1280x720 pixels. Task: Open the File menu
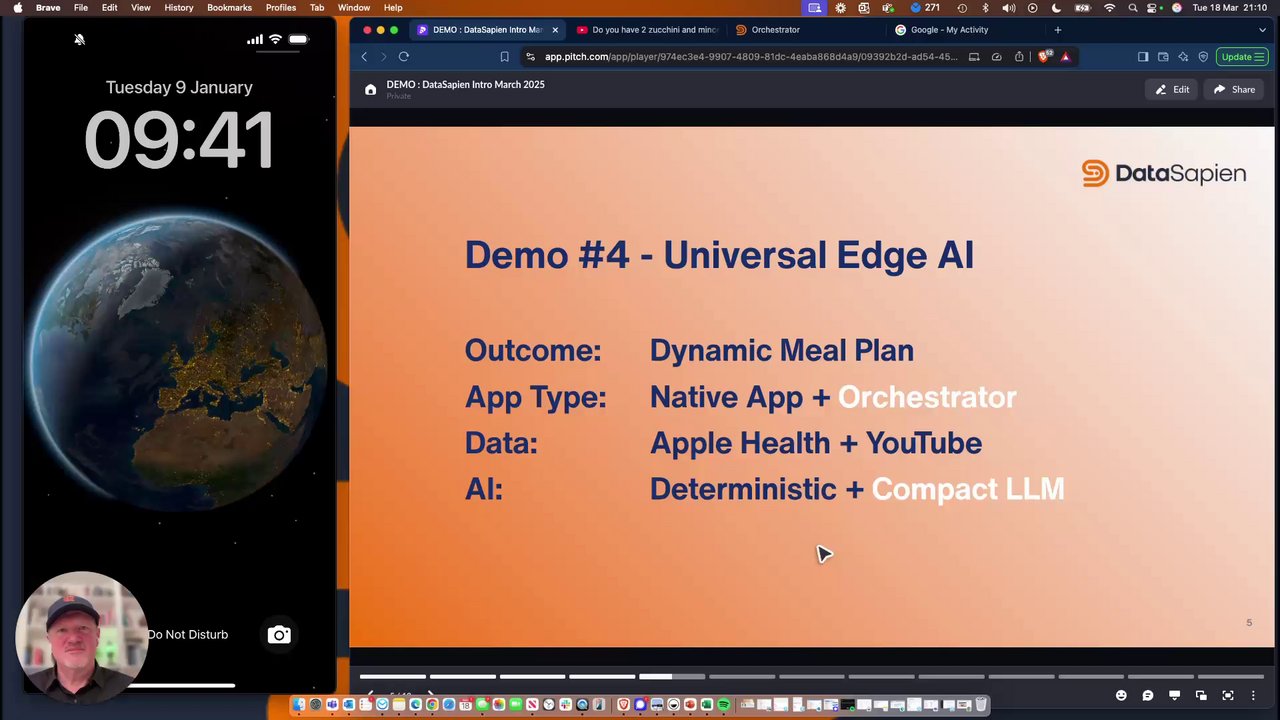(x=81, y=8)
